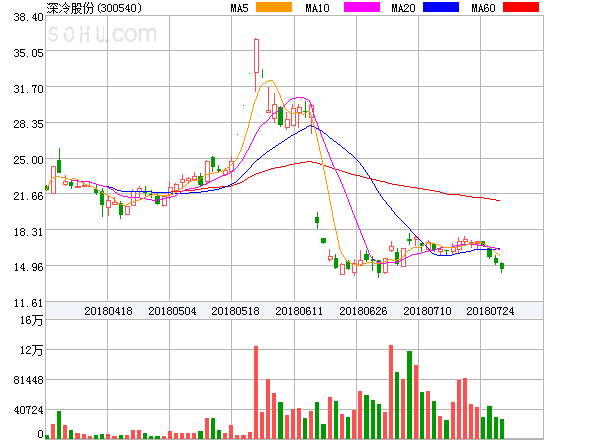Screen dimensions: 600x440
Task: Click the 20180710 date label
Action: tap(427, 311)
